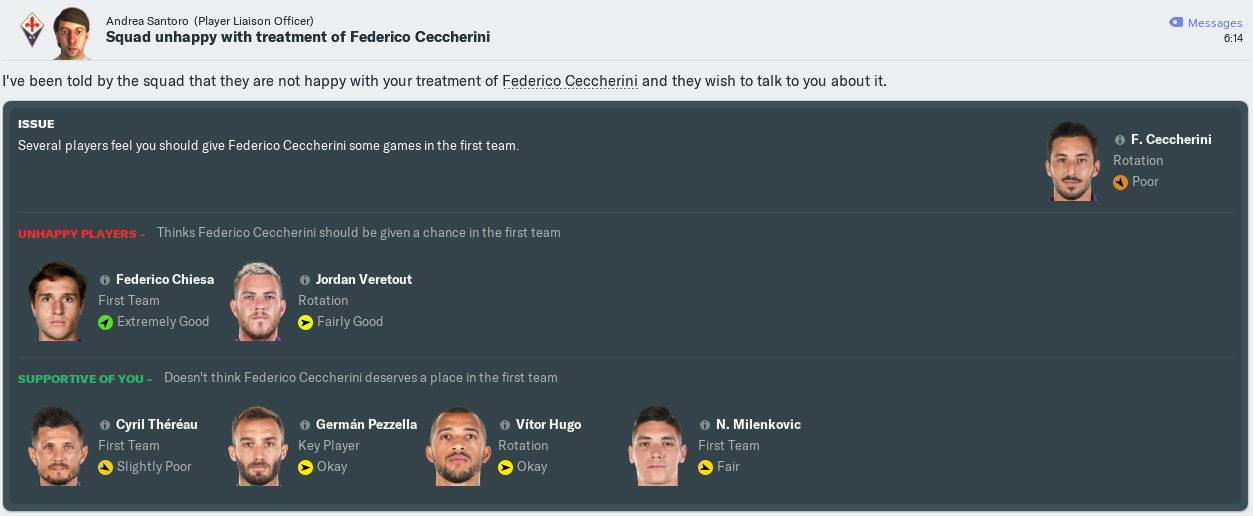Screen dimensions: 1253x516
Task: Open Germán Pezzella's profile name
Action: pyautogui.click(x=366, y=425)
